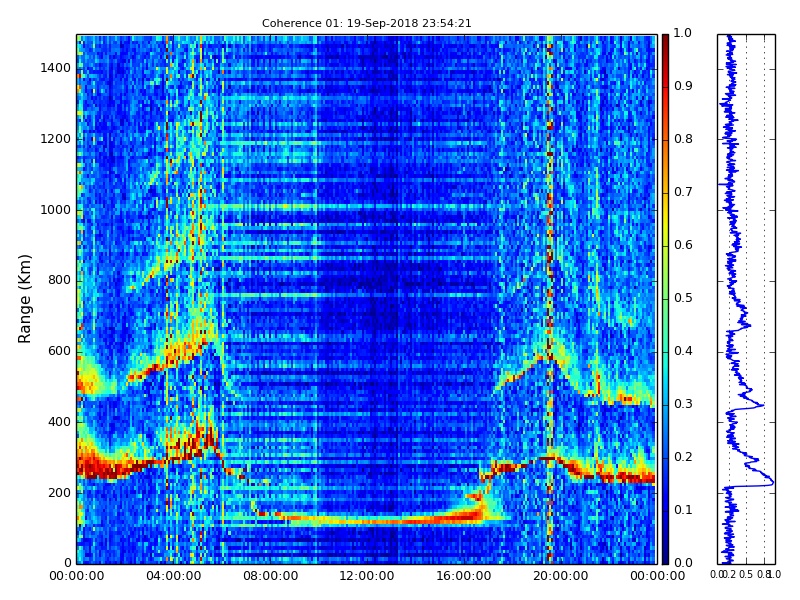Select the 1000 range tick label
This screenshot has height=600, width=800.
tap(56, 210)
